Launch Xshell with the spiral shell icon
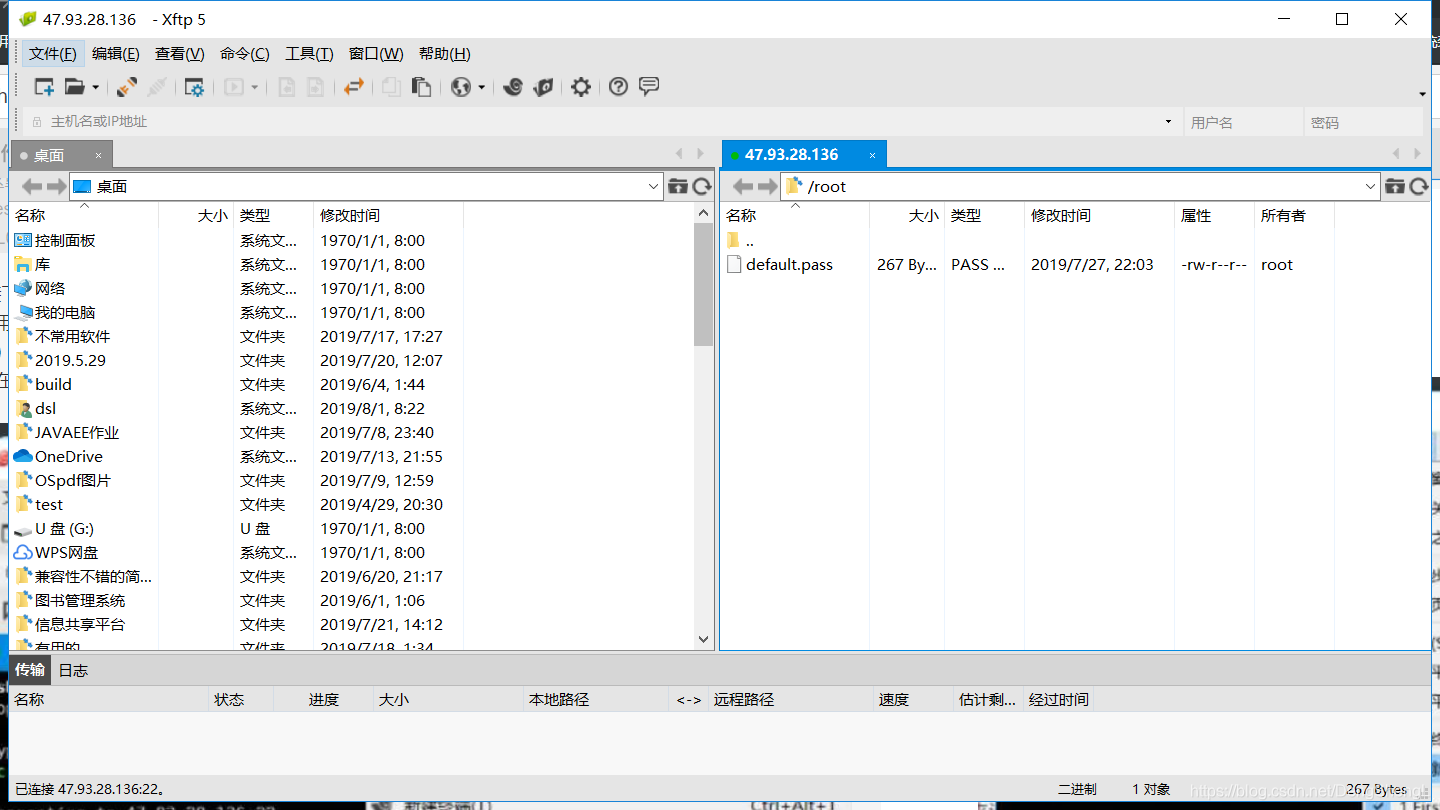Screen dimensions: 1440x810 coord(513,87)
